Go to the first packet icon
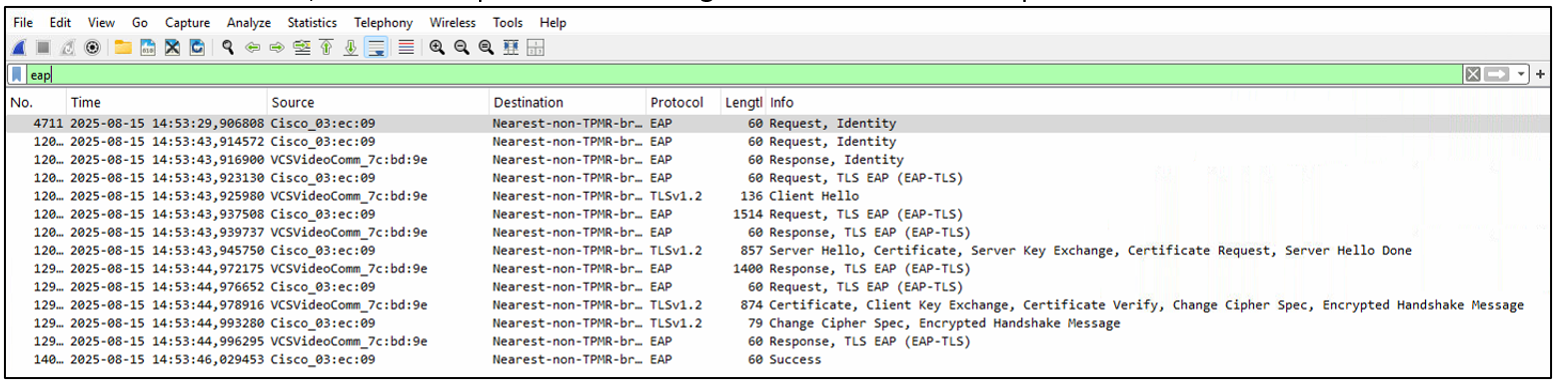Image resolution: width=1557 pixels, height=384 pixels. (326, 48)
